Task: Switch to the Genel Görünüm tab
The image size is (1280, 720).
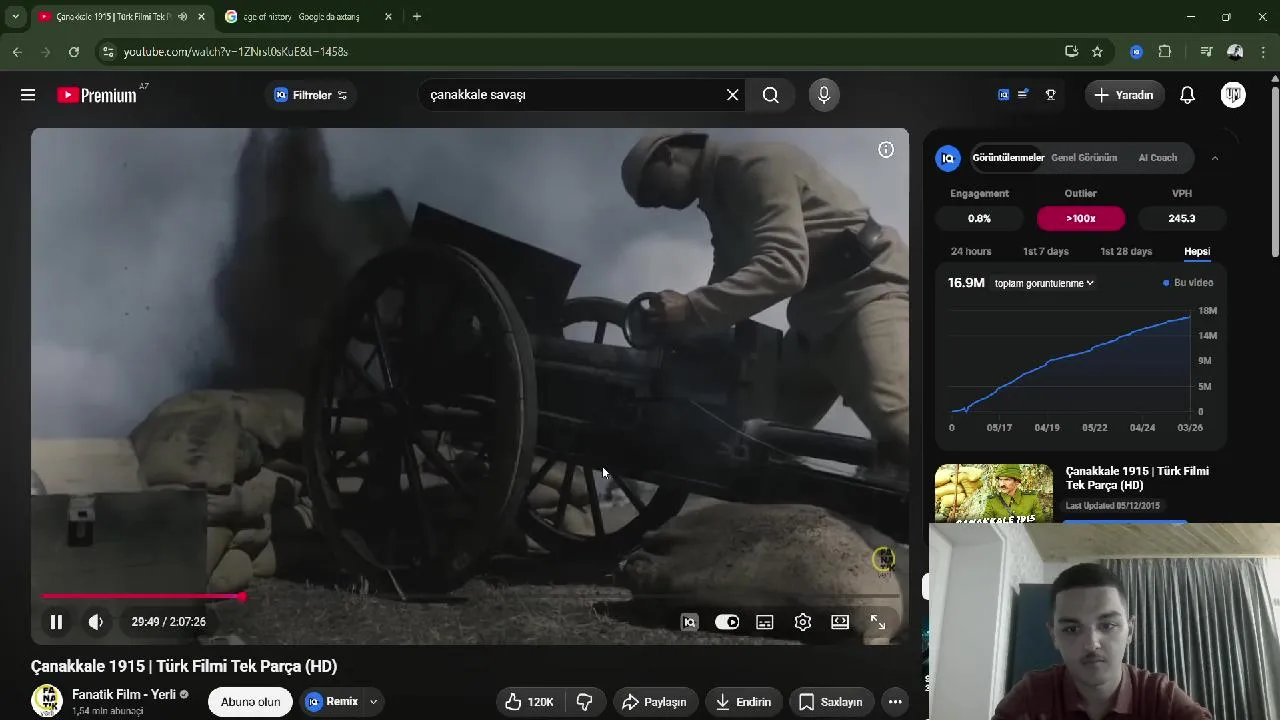Action: coord(1084,158)
